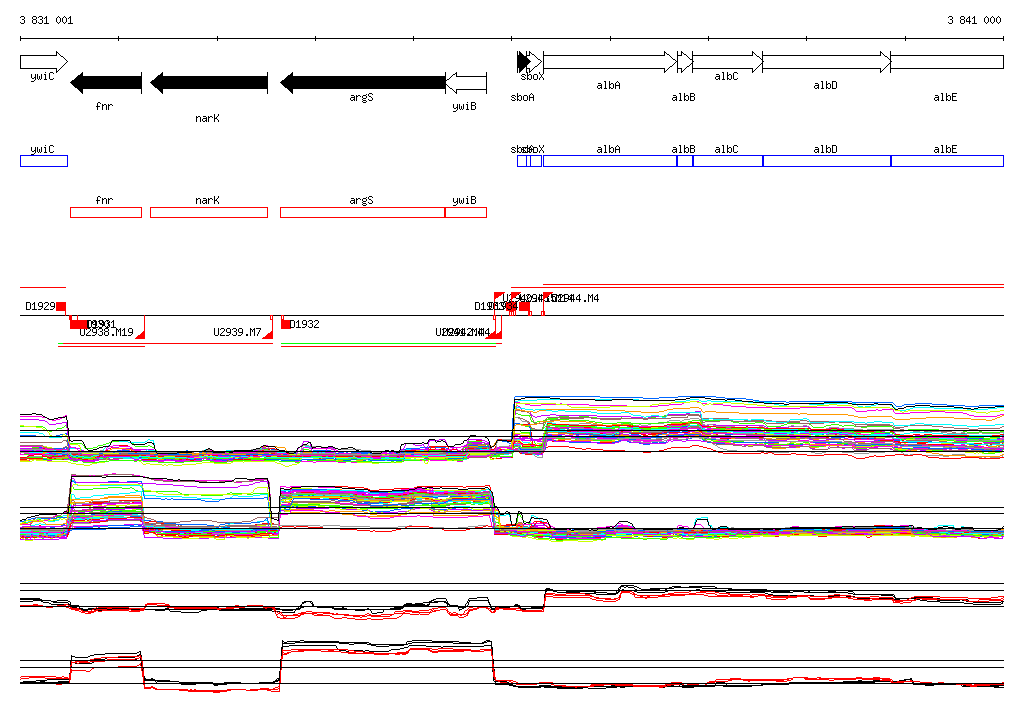
Task: Select the D1932 red marker square
Action: [x=286, y=324]
